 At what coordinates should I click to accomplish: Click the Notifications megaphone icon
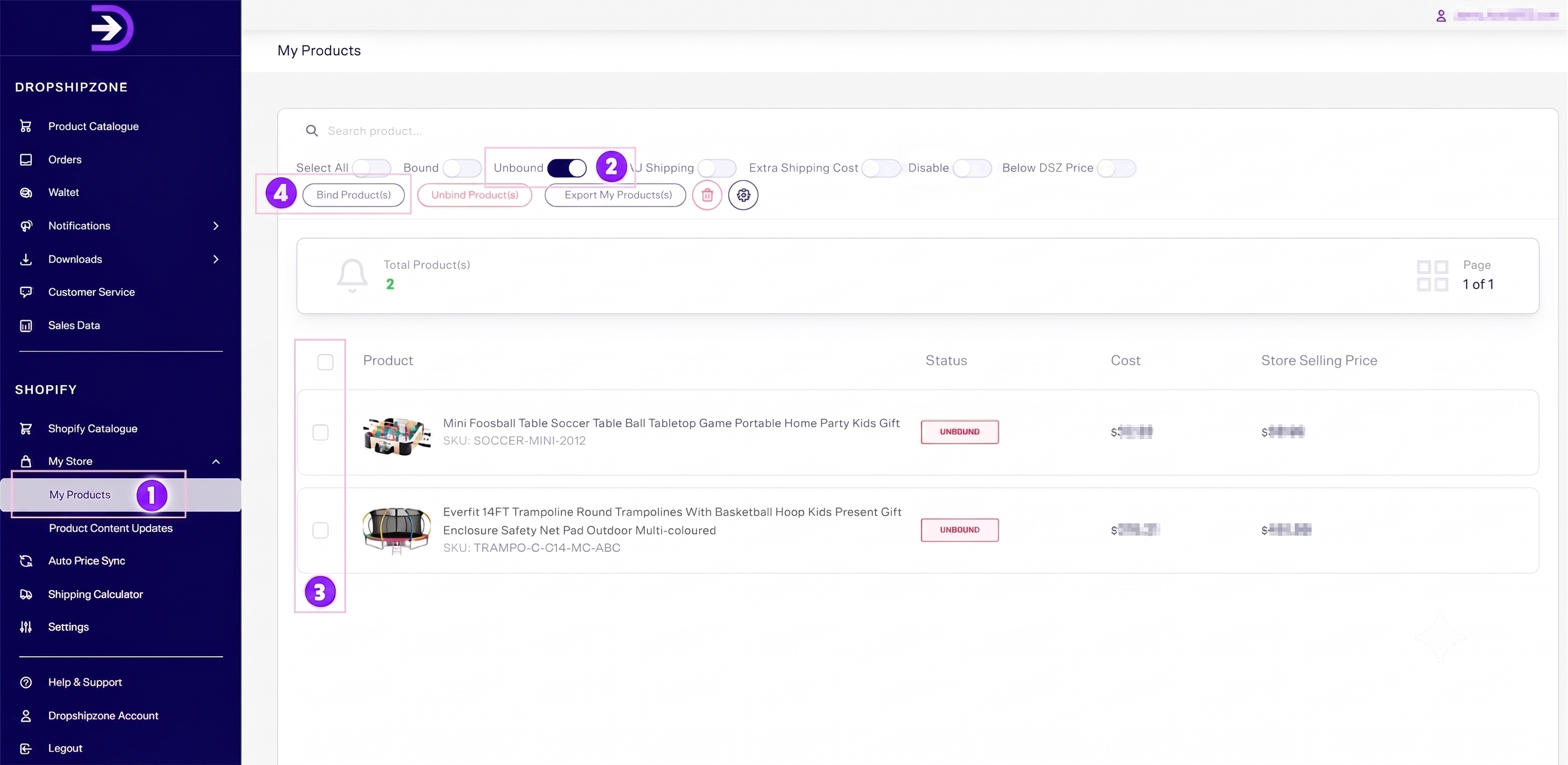(x=26, y=226)
